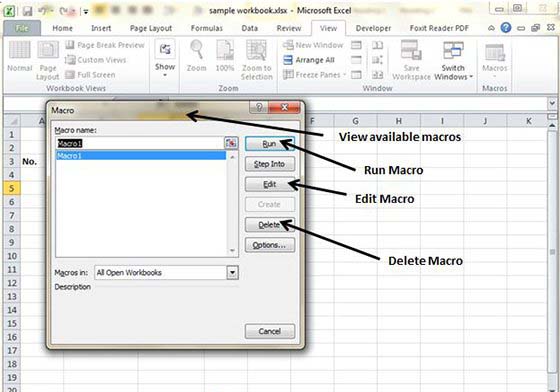Open the Show dropdown in ribbon
The height and width of the screenshot is (392, 560).
point(165,59)
